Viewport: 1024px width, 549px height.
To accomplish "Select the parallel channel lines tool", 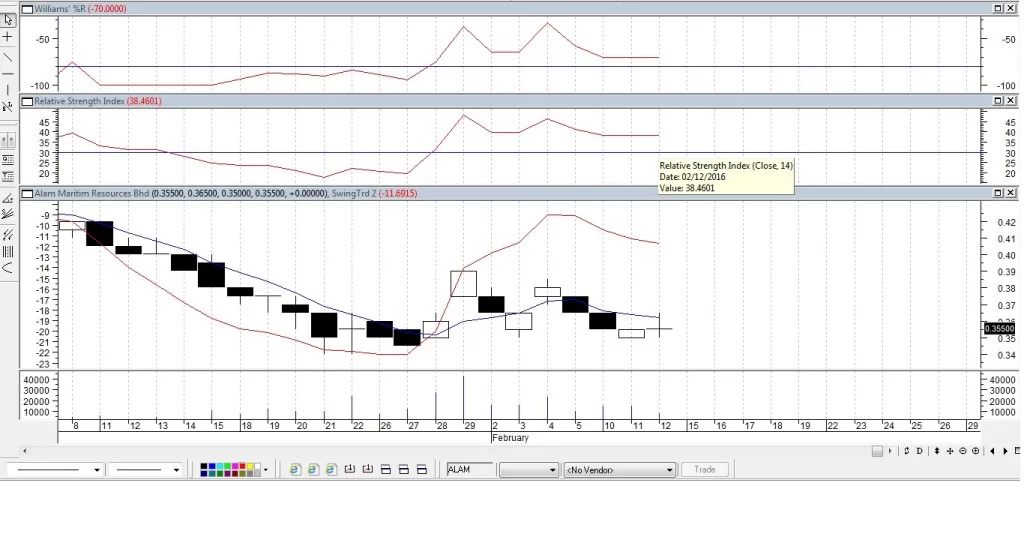I will tap(8, 235).
